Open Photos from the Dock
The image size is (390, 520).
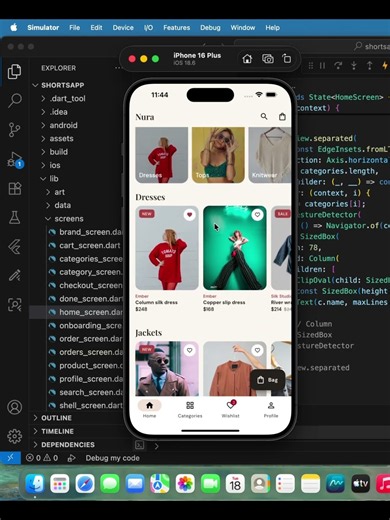pos(185,483)
